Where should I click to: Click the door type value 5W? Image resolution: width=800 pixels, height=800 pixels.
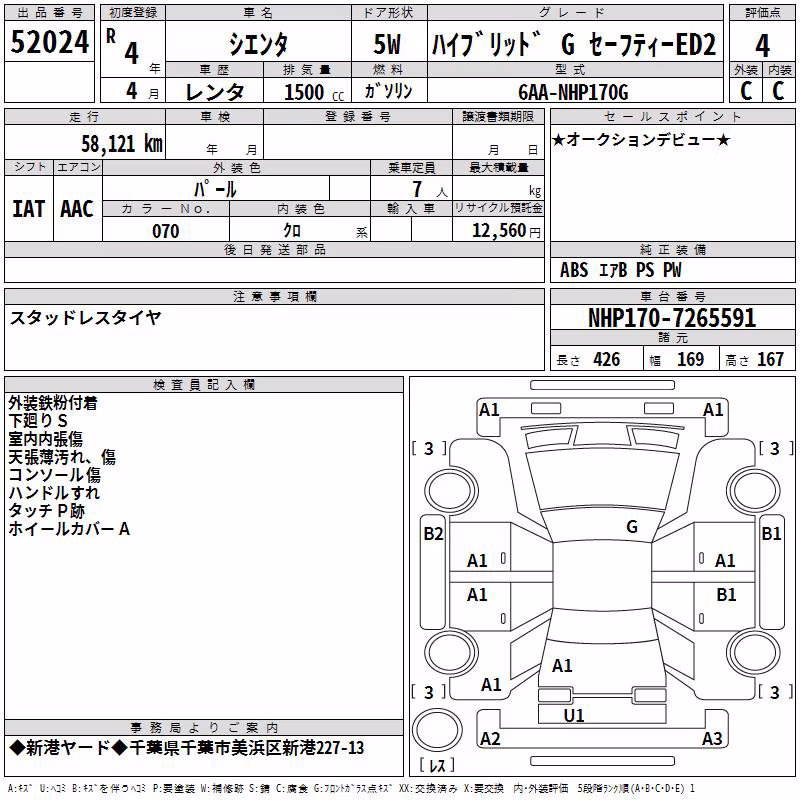388,44
